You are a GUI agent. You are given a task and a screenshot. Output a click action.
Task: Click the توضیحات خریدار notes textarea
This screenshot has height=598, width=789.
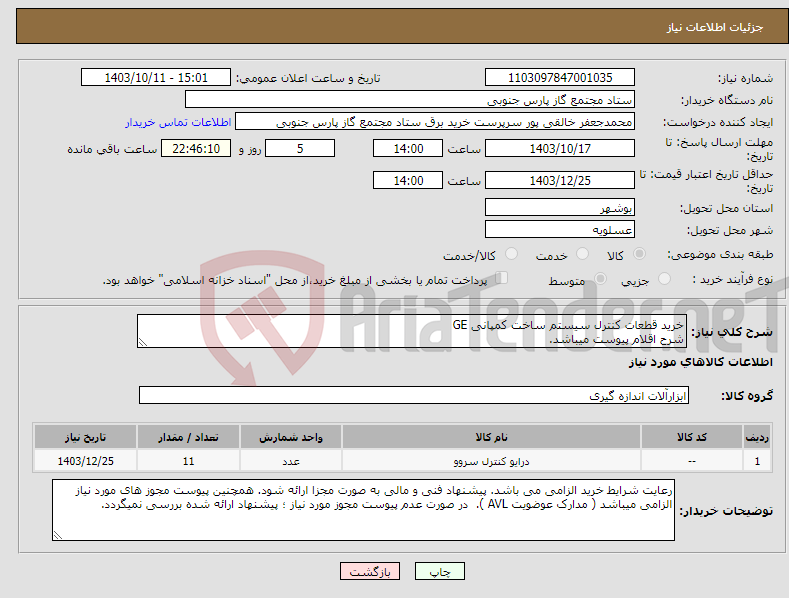point(363,510)
